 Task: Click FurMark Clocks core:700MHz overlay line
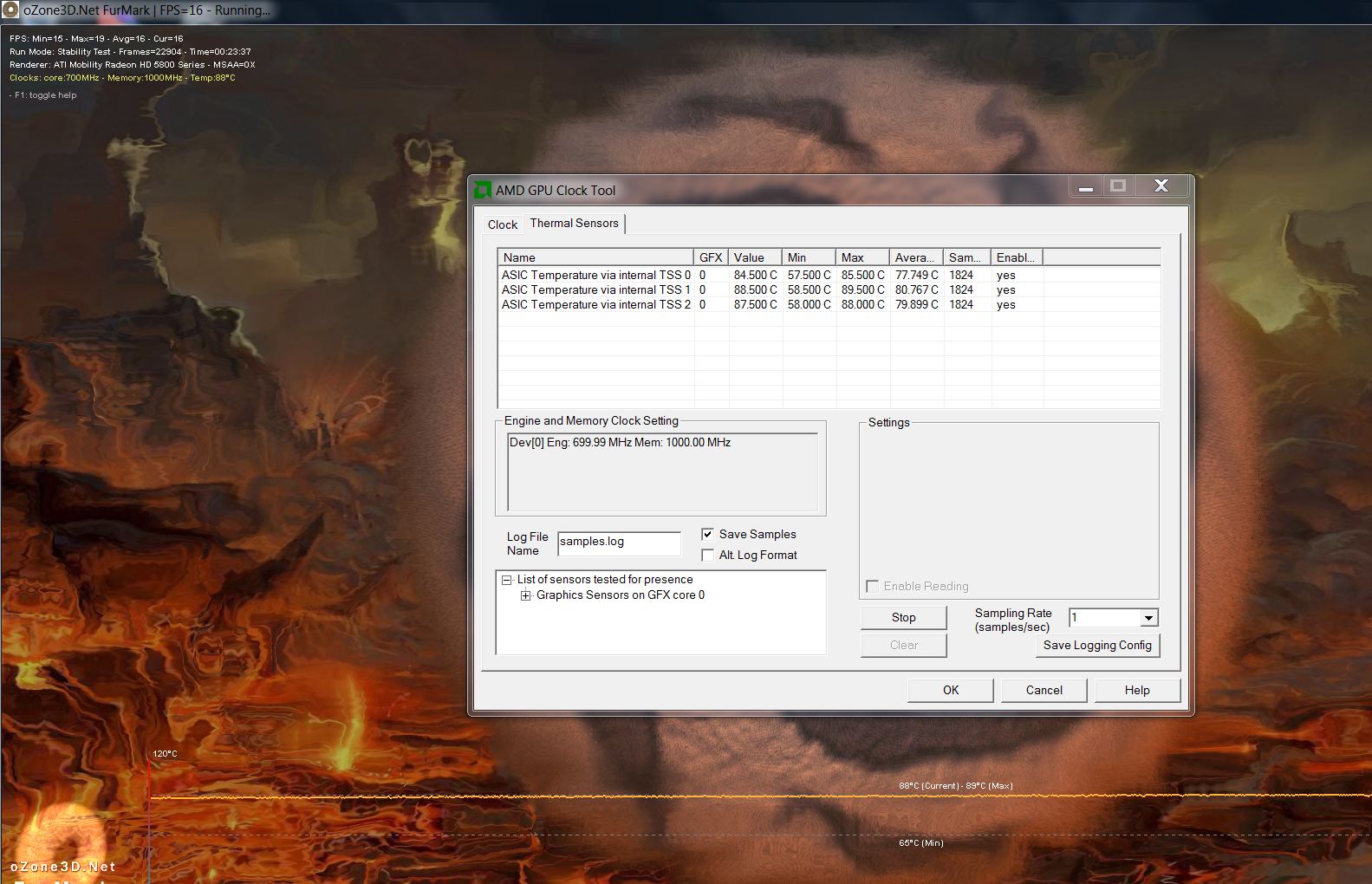tap(122, 78)
